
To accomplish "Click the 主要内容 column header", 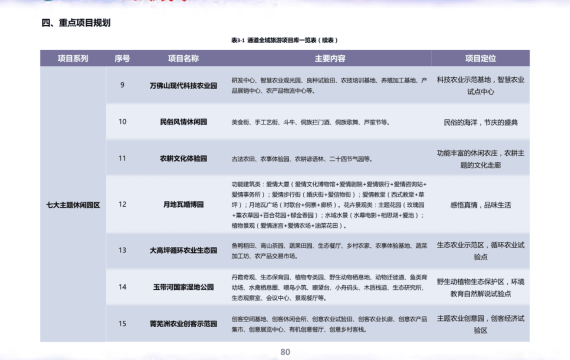I will click(x=330, y=59).
